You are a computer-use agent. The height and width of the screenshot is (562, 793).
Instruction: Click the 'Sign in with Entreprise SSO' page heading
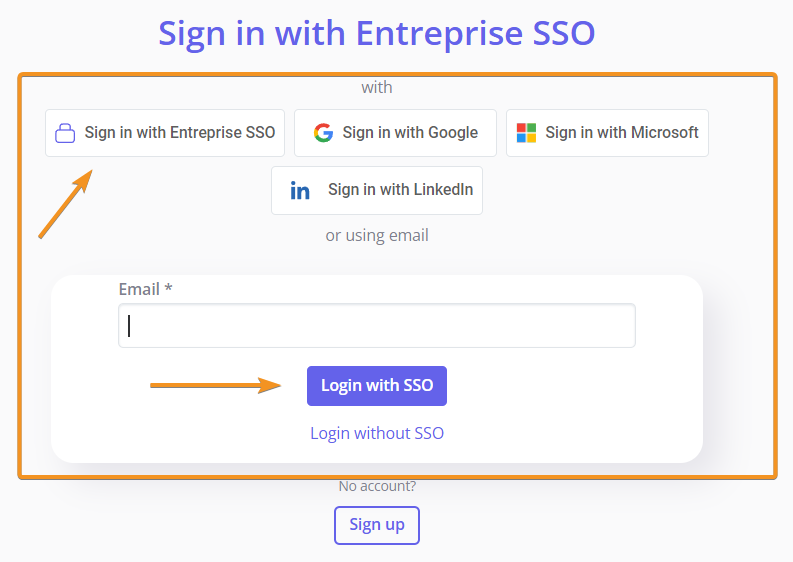(x=377, y=33)
